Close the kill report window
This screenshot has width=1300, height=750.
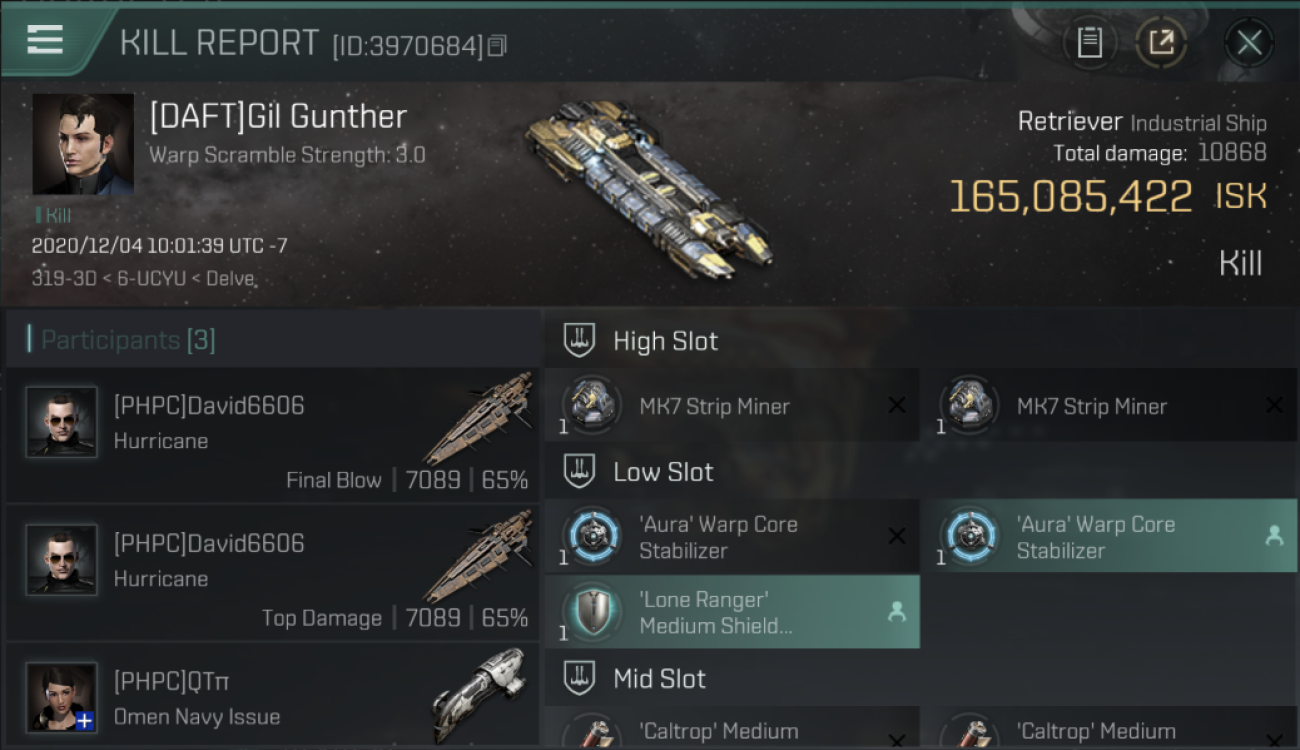coord(1249,42)
